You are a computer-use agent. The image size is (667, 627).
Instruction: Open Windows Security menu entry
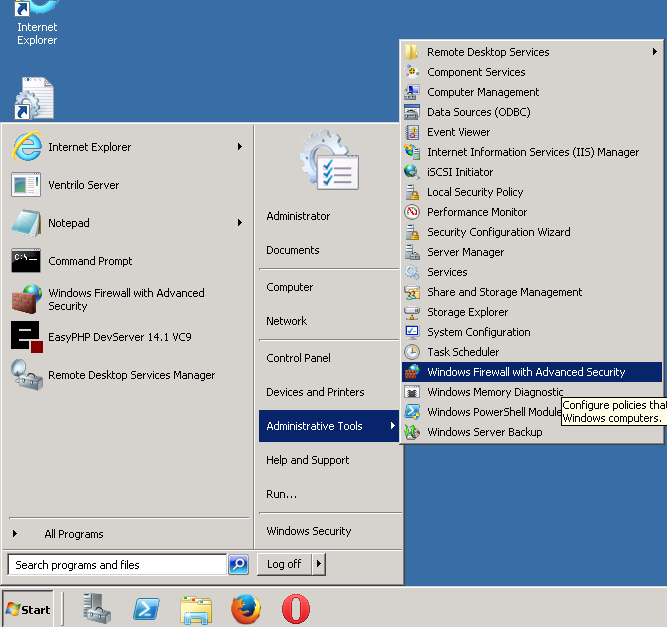click(309, 531)
